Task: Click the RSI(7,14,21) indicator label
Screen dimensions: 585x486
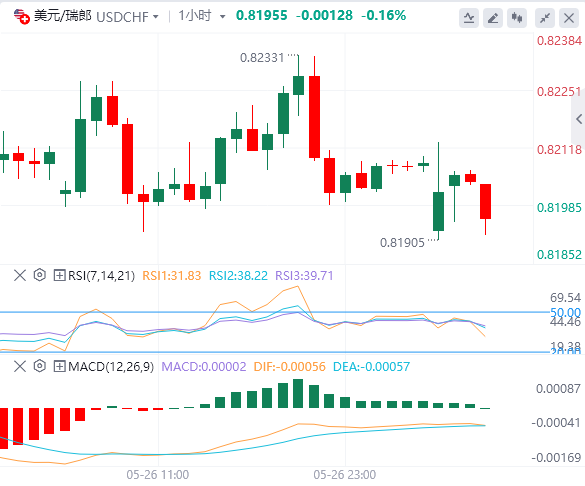Action: click(x=101, y=276)
